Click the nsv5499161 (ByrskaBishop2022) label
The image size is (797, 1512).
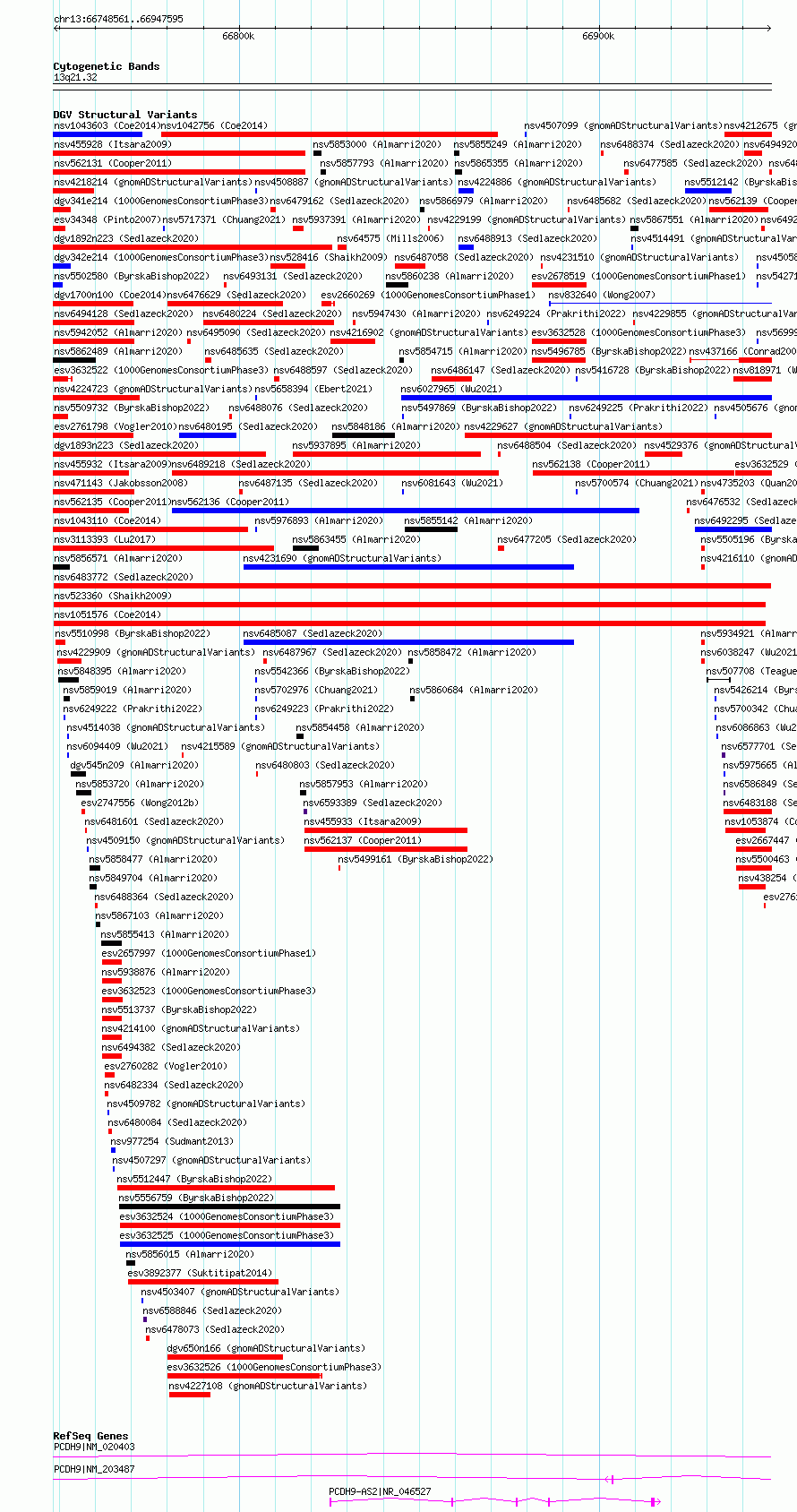click(x=416, y=860)
